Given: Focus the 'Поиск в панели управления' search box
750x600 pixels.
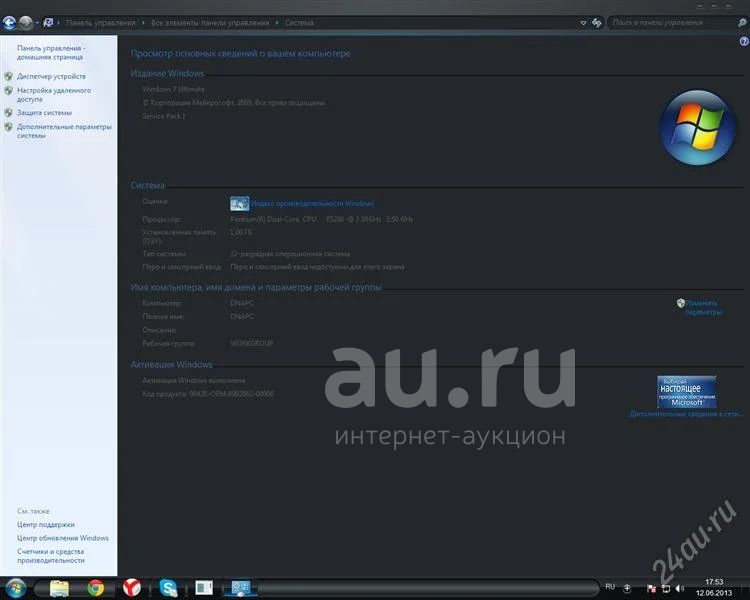Looking at the screenshot, I should click(x=672, y=22).
